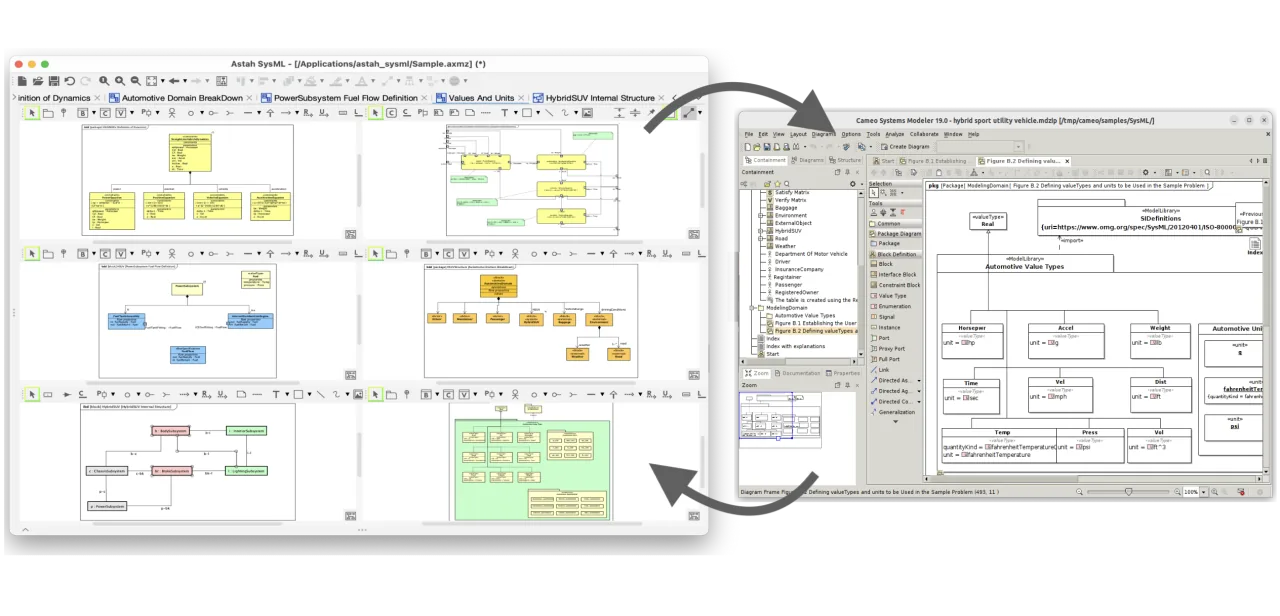
Task: Pick Signal in the Cameo palette
Action: click(882, 317)
